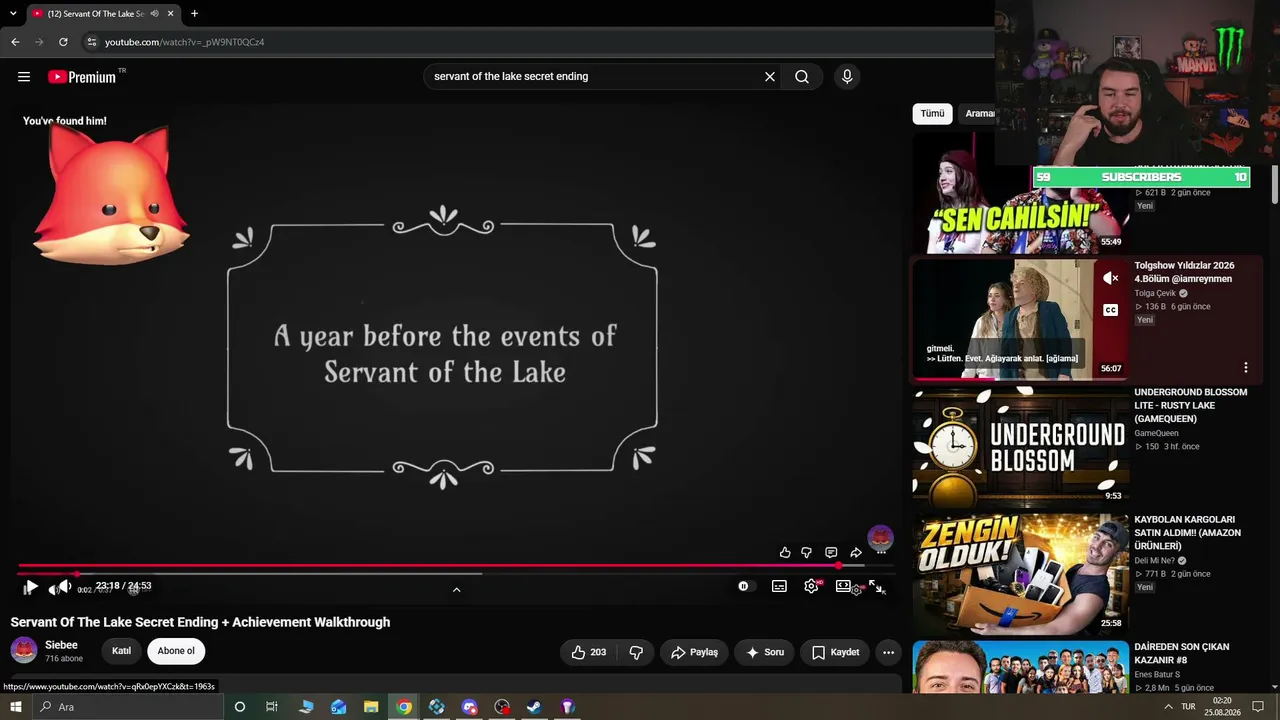Viewport: 1280px width, 720px height.
Task: Show hidden system tray icons
Action: (x=1168, y=707)
